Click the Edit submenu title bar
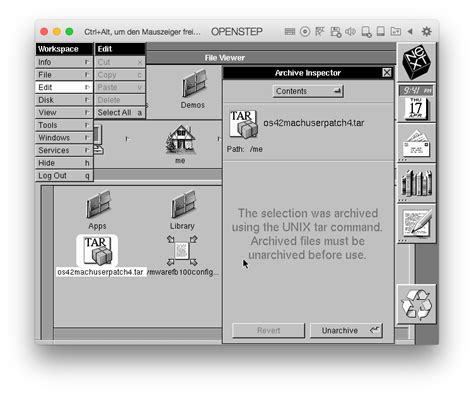 click(120, 49)
